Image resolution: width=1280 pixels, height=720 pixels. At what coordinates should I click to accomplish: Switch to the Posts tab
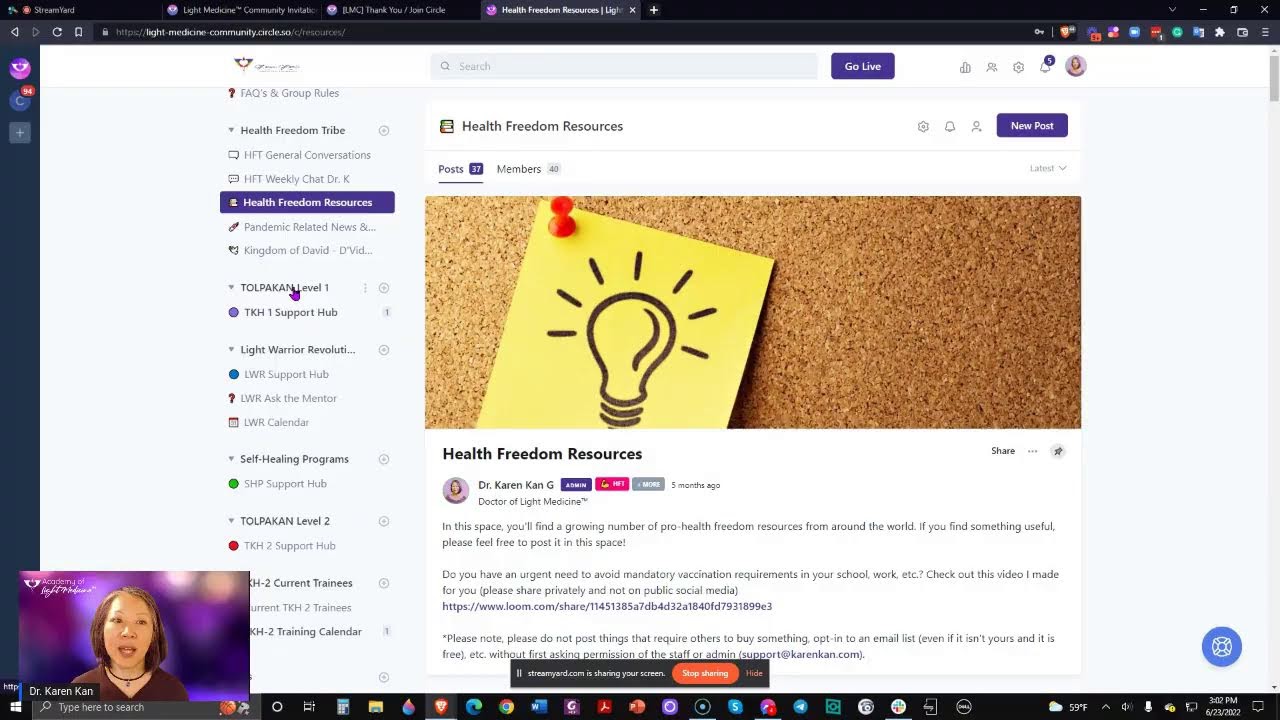click(460, 169)
